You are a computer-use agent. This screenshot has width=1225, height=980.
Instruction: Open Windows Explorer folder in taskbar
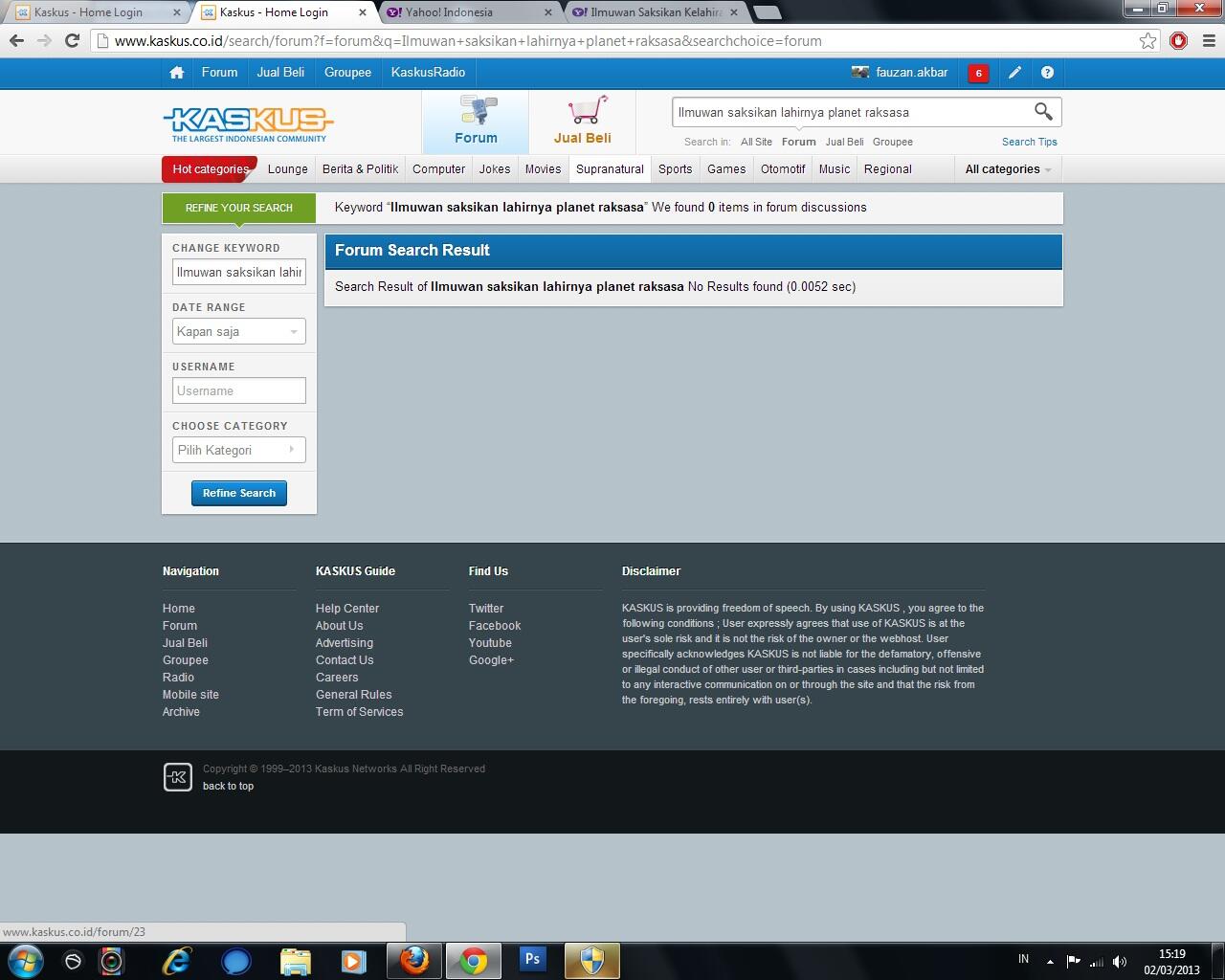(296, 961)
